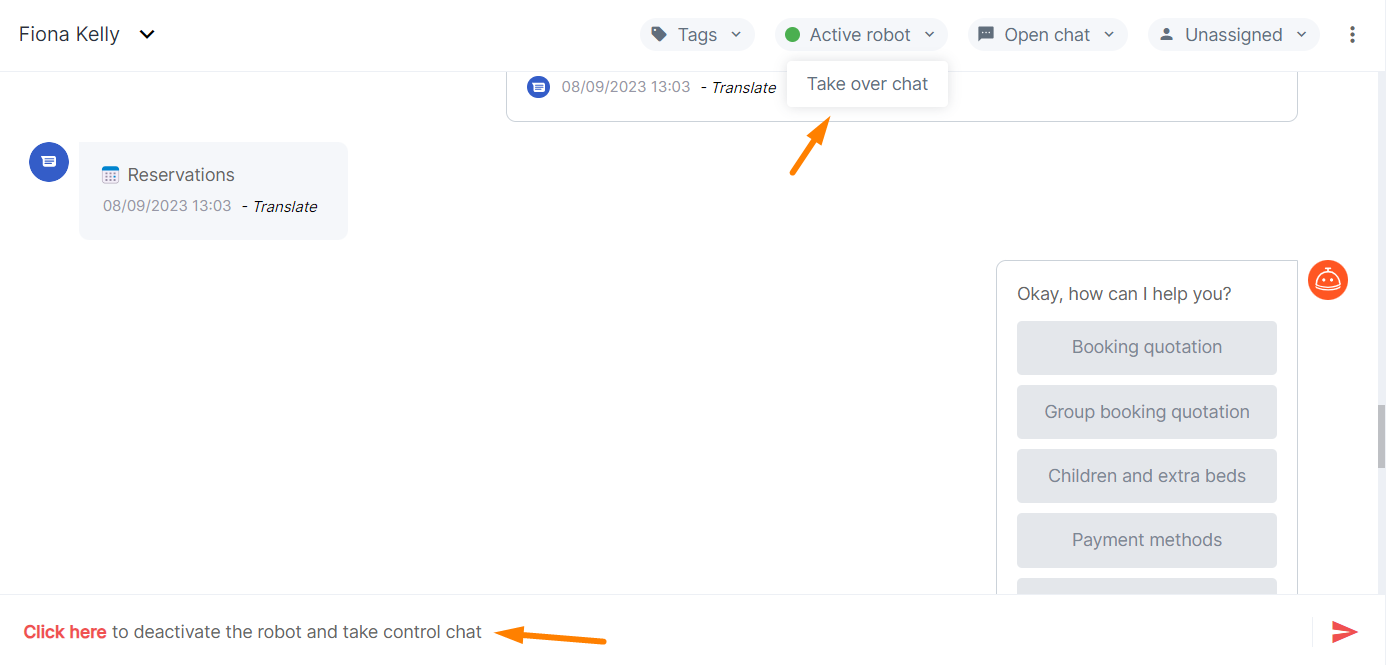1390x665 pixels.
Task: Click the red send arrow icon
Action: pos(1345,632)
